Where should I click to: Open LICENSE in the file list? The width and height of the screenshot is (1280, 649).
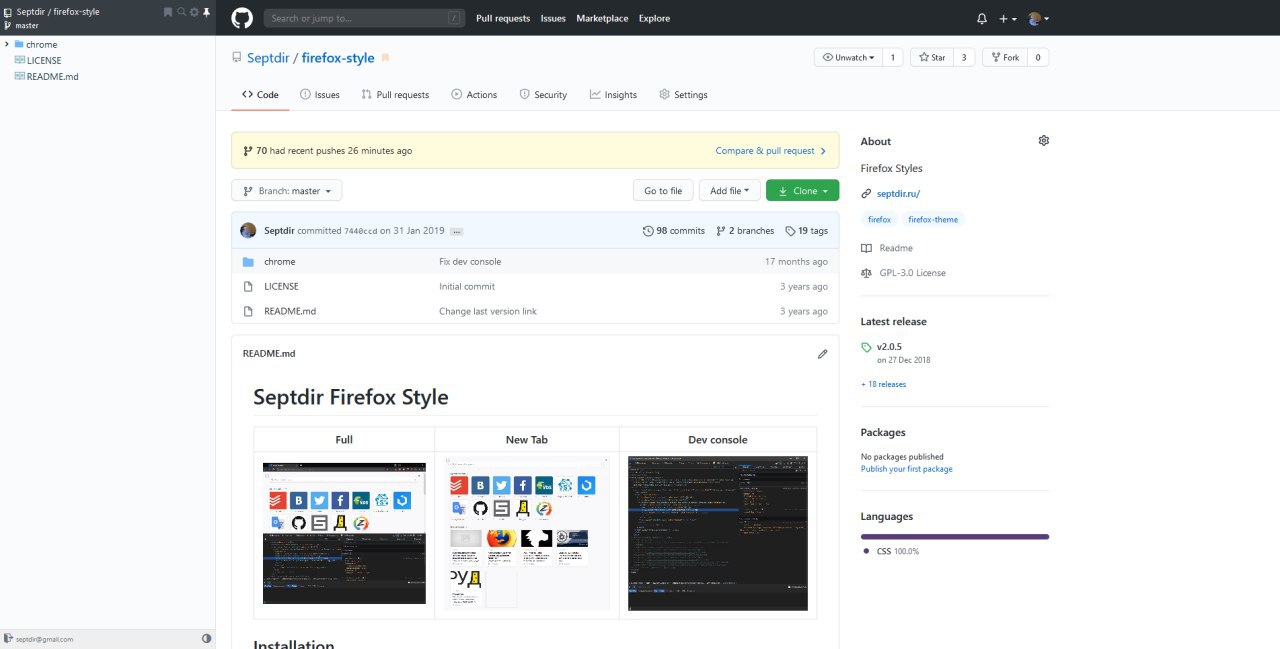[x=281, y=286]
